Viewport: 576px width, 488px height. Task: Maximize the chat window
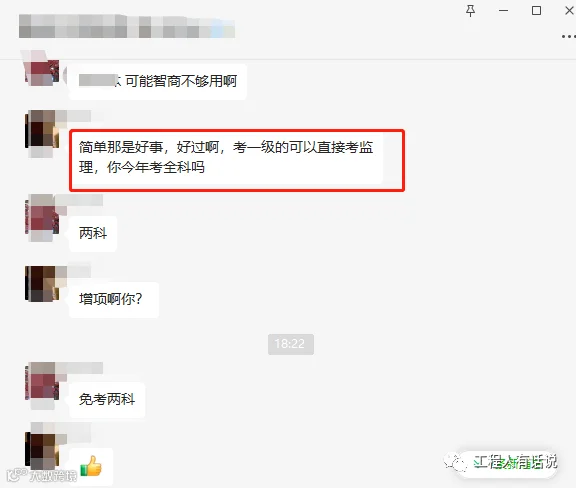click(x=536, y=11)
